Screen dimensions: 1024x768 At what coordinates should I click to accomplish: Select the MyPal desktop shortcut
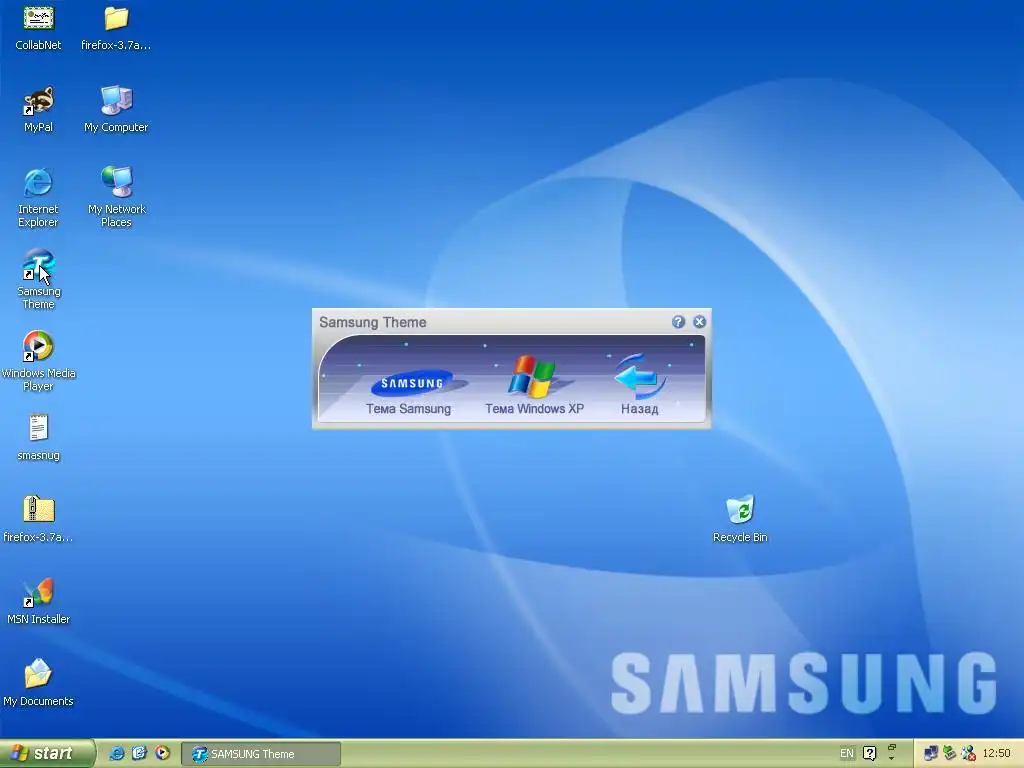click(38, 110)
